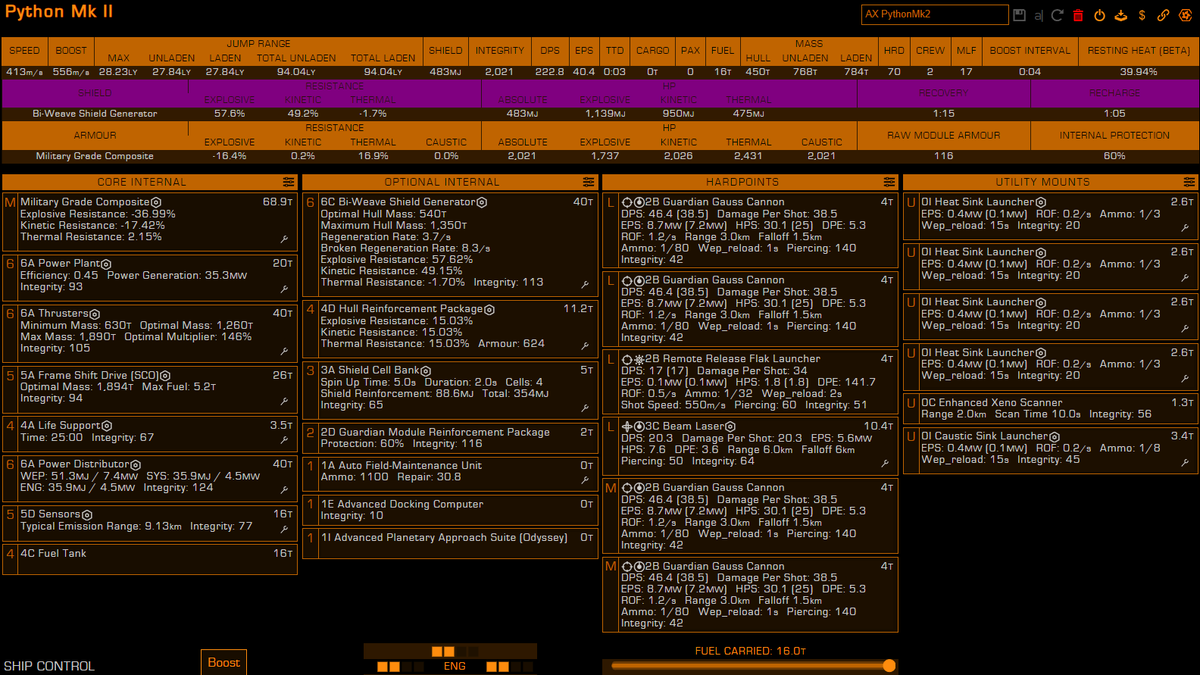Open the 3A Shield Cell Bank wrench icon

click(x=586, y=408)
